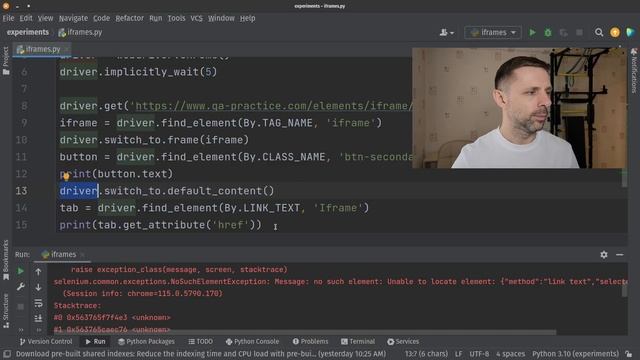This screenshot has width=640, height=360.
Task: Open Run panel settings gear
Action: [604, 255]
